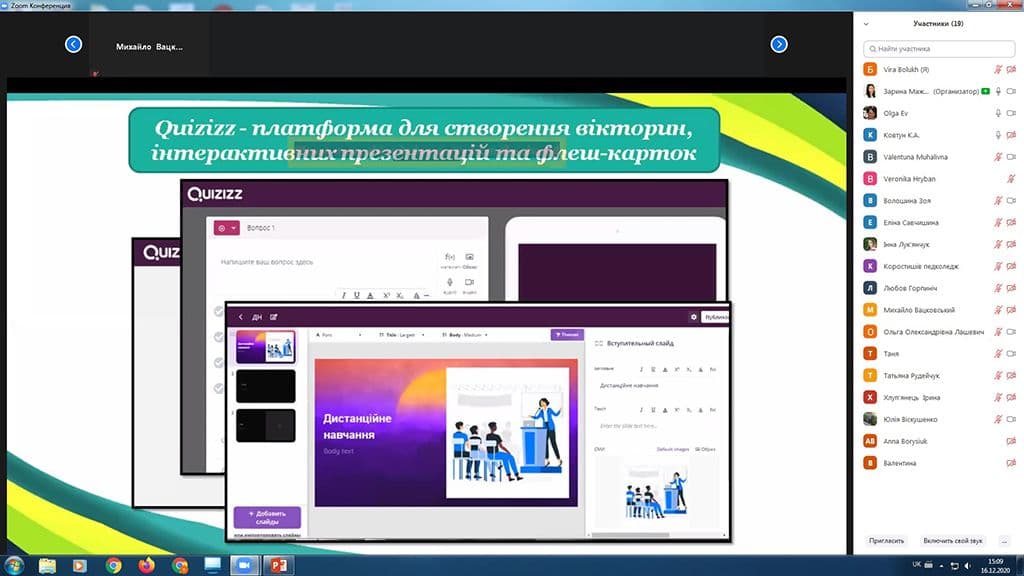Click Любов Горпинич disabled camera icon
This screenshot has width=1024, height=576.
click(1011, 288)
